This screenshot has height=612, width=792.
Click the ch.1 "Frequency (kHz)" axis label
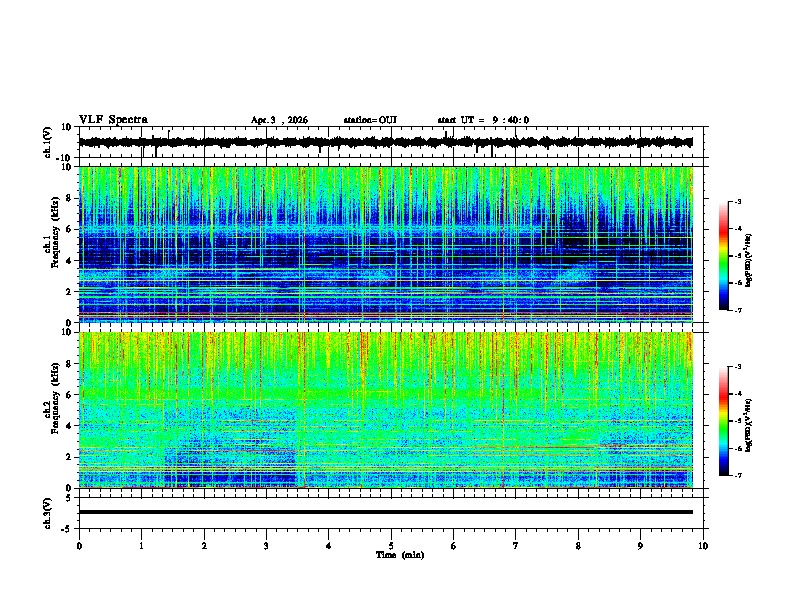(55, 232)
